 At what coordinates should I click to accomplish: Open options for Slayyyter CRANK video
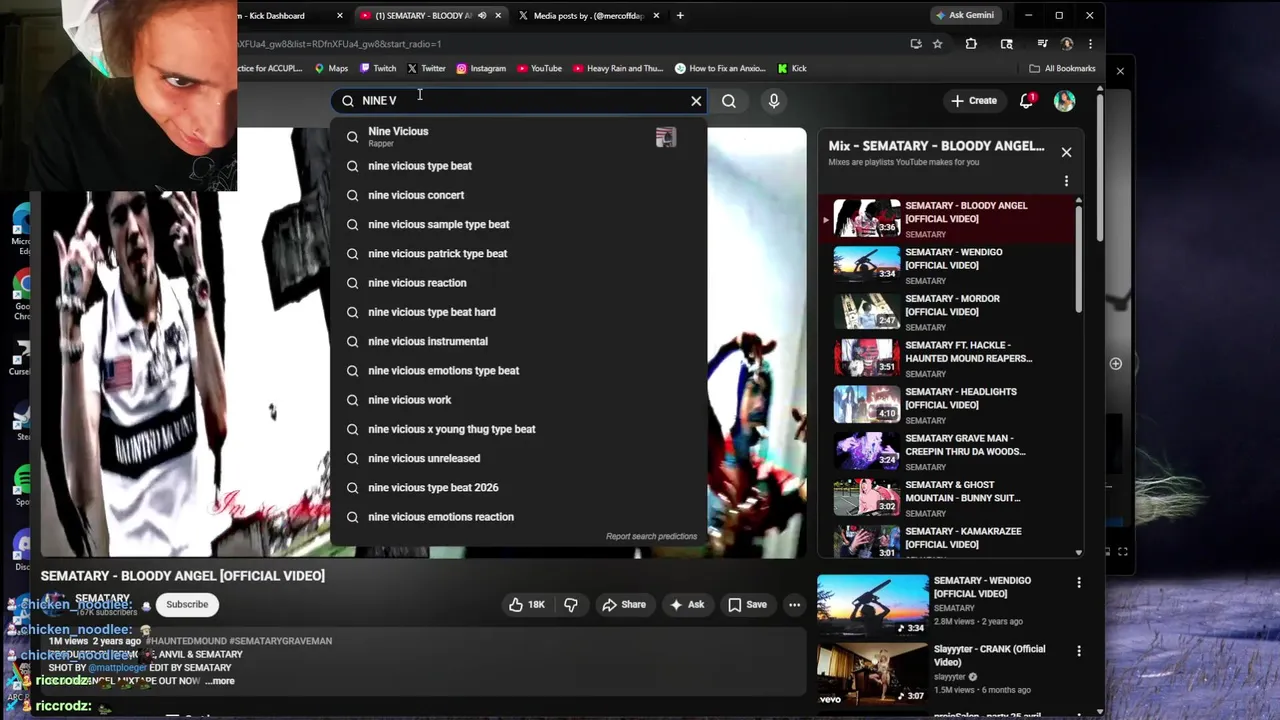click(x=1078, y=651)
